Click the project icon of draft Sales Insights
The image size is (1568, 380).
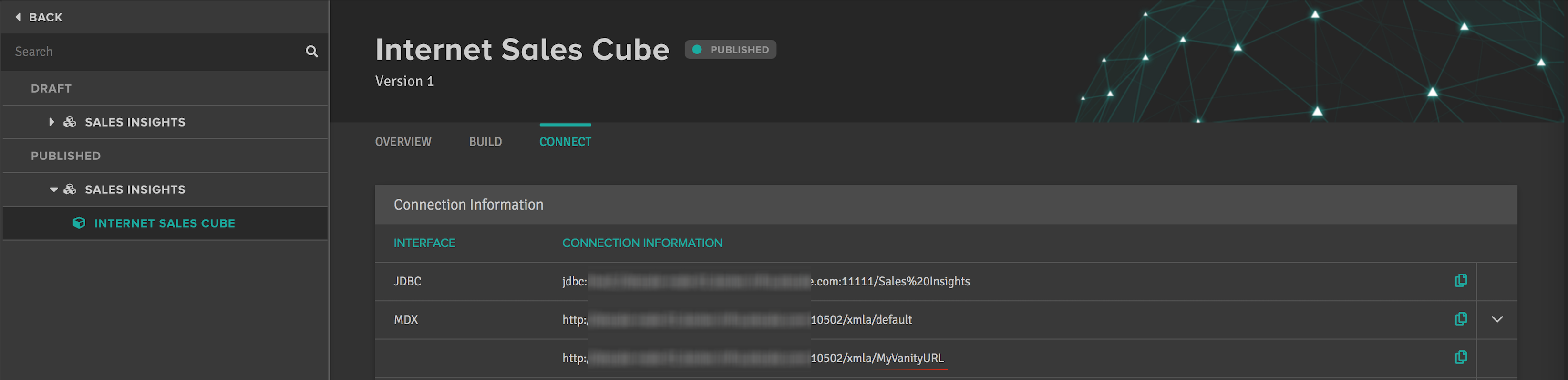(70, 122)
